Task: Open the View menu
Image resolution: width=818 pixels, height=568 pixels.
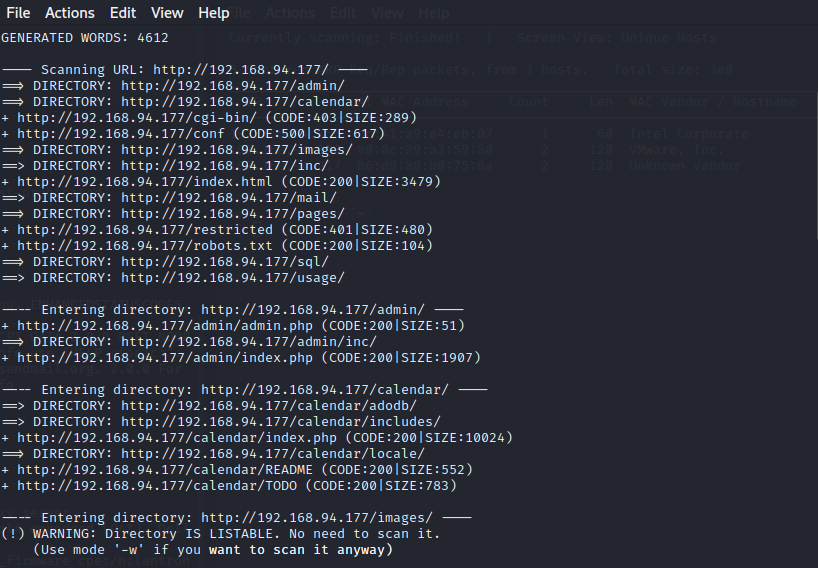Action: 167,13
